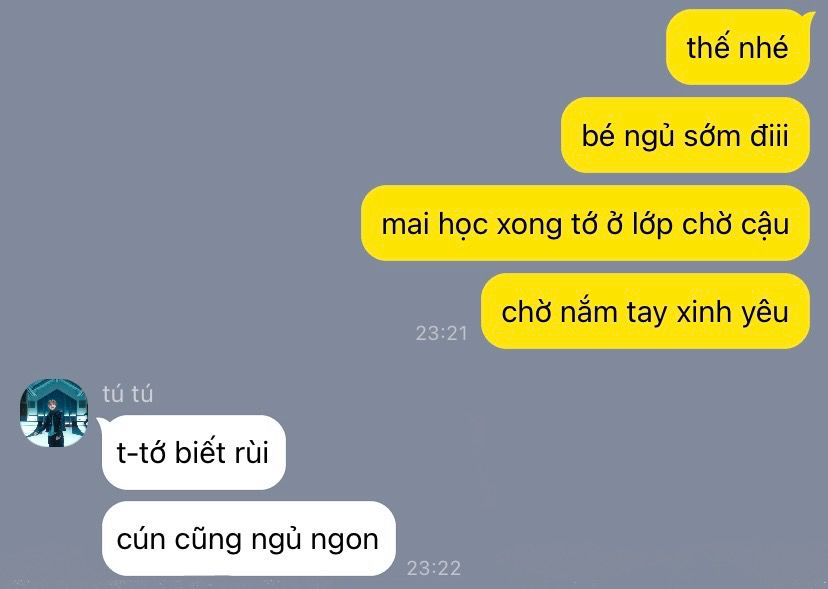828x589 pixels.
Task: Click the person figure inside the avatar
Action: 52,423
